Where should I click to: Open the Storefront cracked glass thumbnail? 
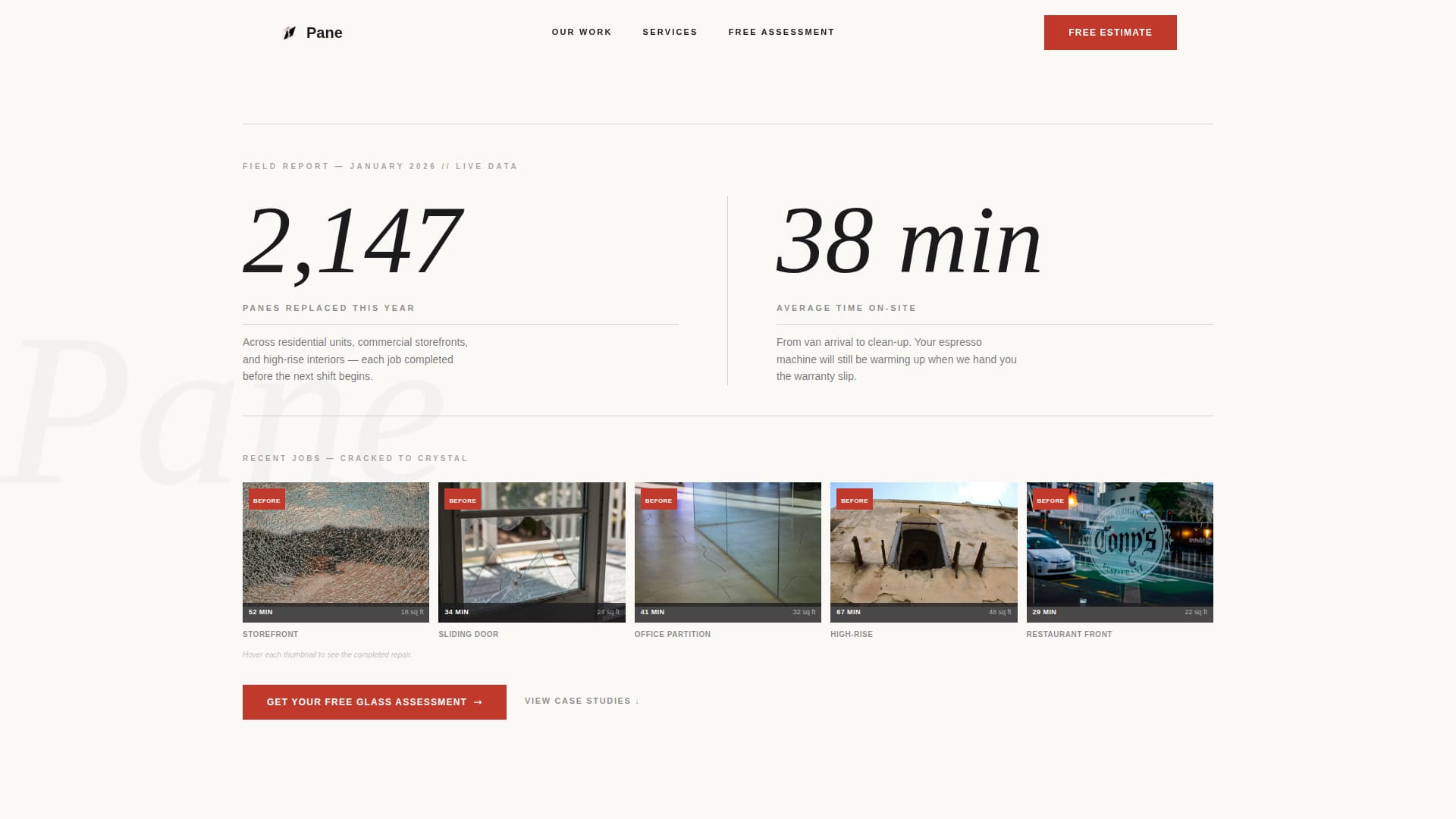click(336, 552)
